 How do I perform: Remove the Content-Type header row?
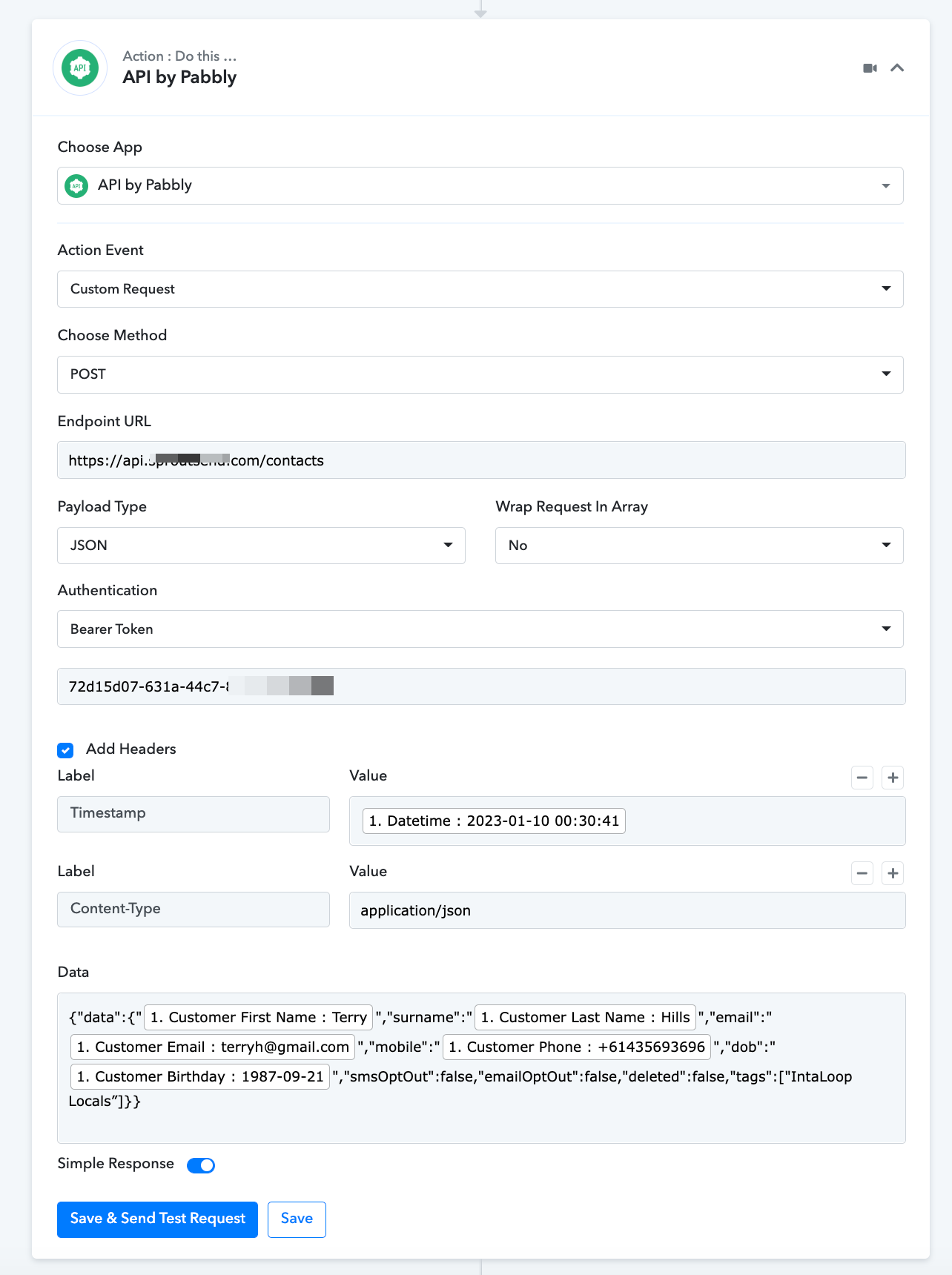(x=862, y=873)
